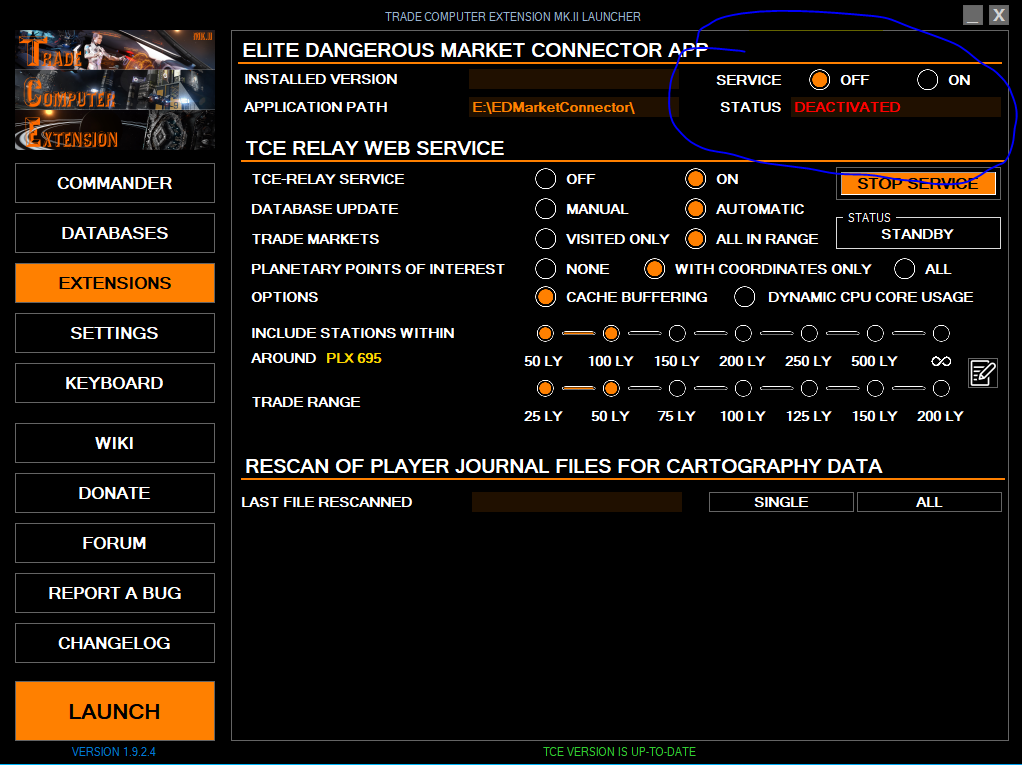Image resolution: width=1022 pixels, height=765 pixels.
Task: Set include stations range to 50 LY
Action: point(545,334)
